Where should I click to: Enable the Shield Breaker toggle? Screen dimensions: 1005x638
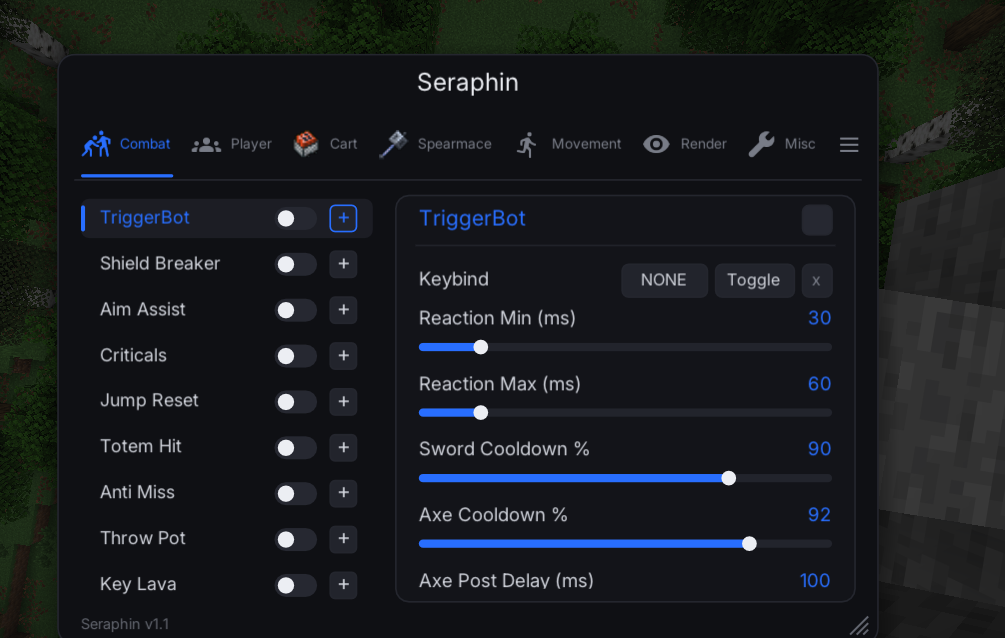tap(295, 264)
